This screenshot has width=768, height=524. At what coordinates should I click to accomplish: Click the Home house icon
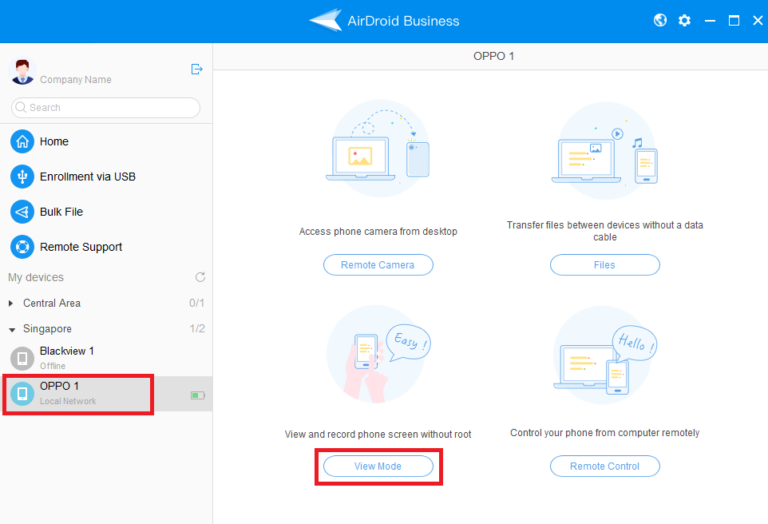tap(22, 142)
